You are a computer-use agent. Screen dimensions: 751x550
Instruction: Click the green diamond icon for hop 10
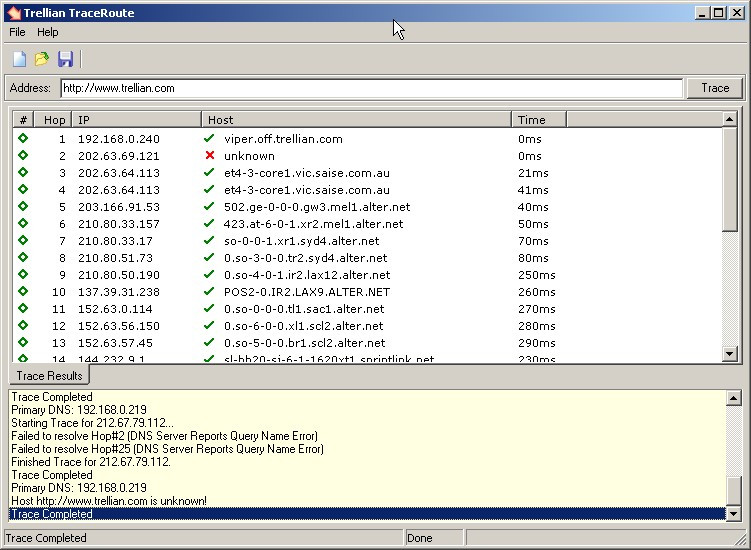click(23, 291)
